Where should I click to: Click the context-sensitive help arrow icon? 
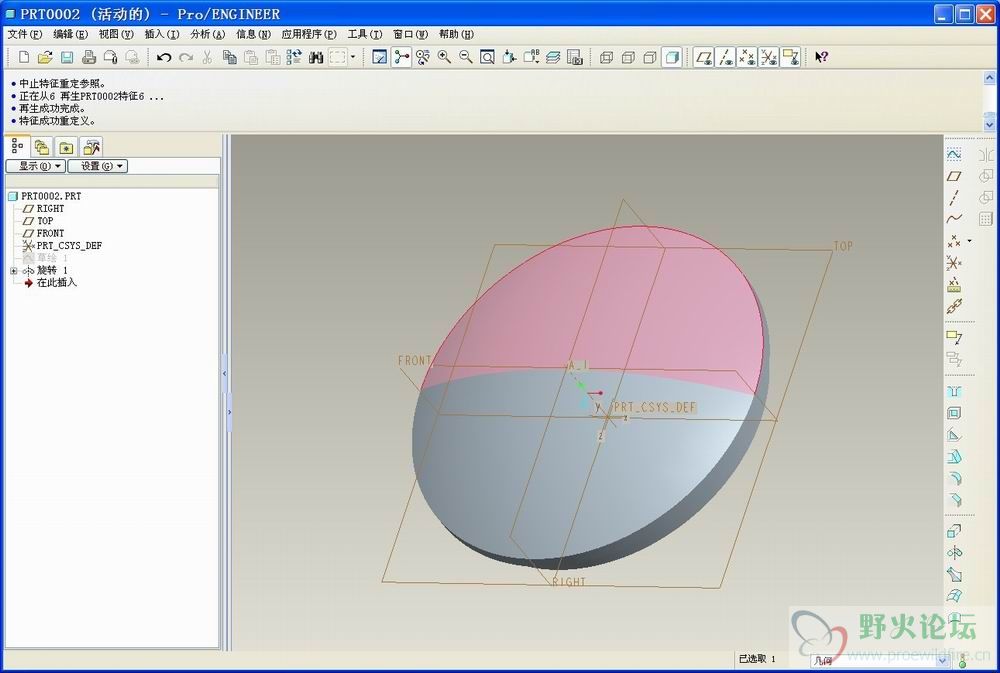point(821,57)
